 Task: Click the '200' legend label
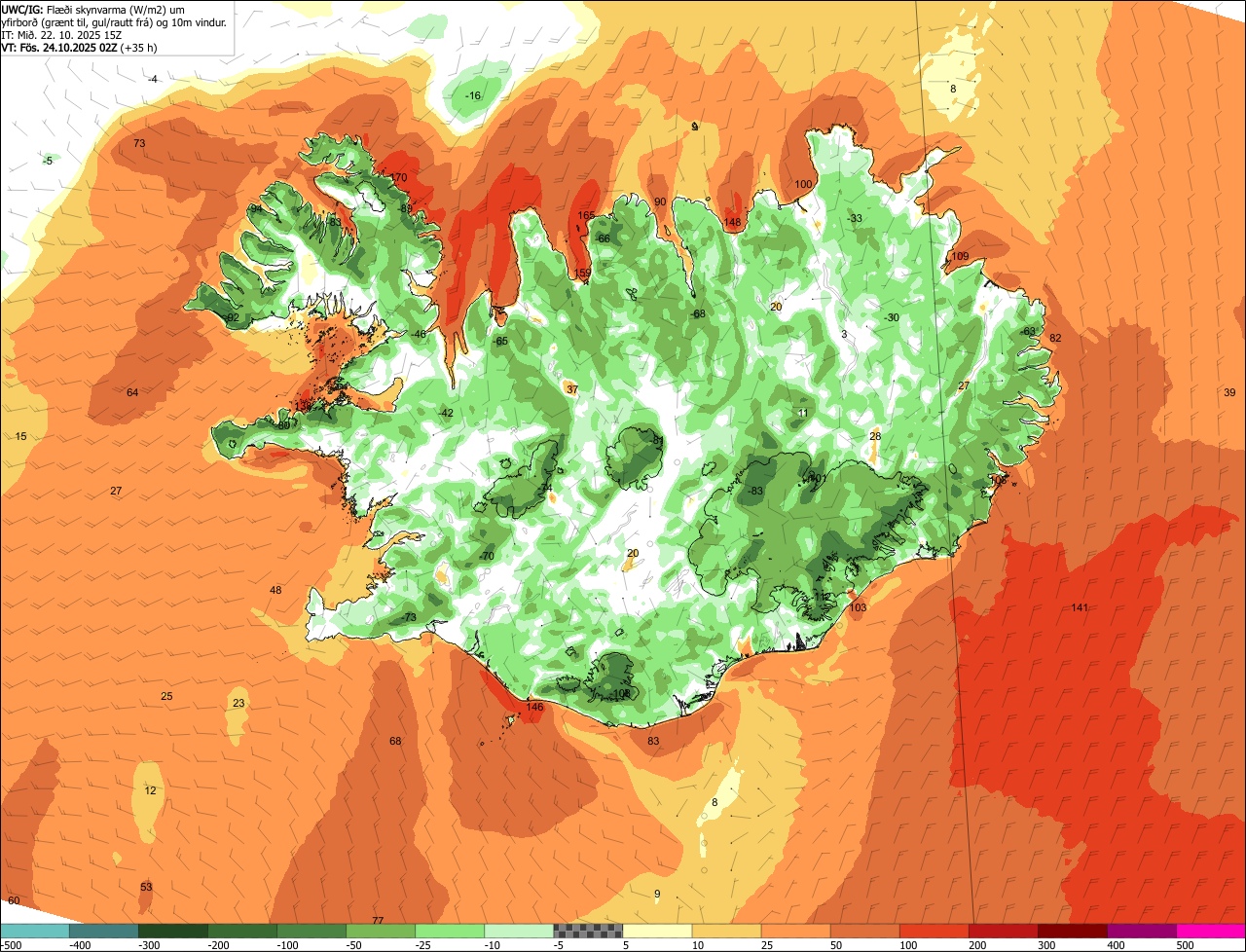pos(978,945)
